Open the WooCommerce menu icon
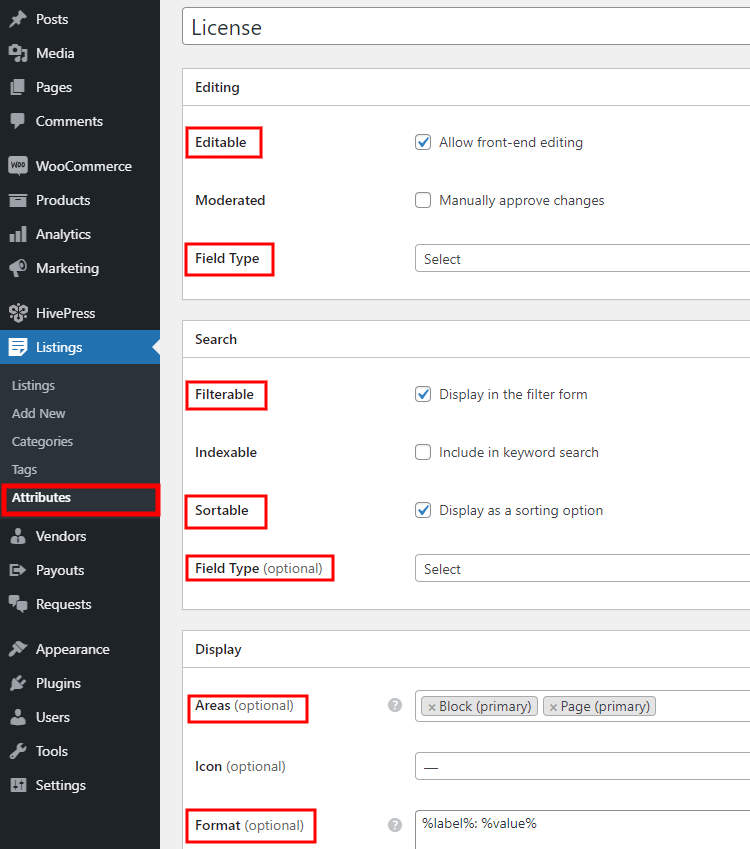The width and height of the screenshot is (750, 849). tap(17, 166)
